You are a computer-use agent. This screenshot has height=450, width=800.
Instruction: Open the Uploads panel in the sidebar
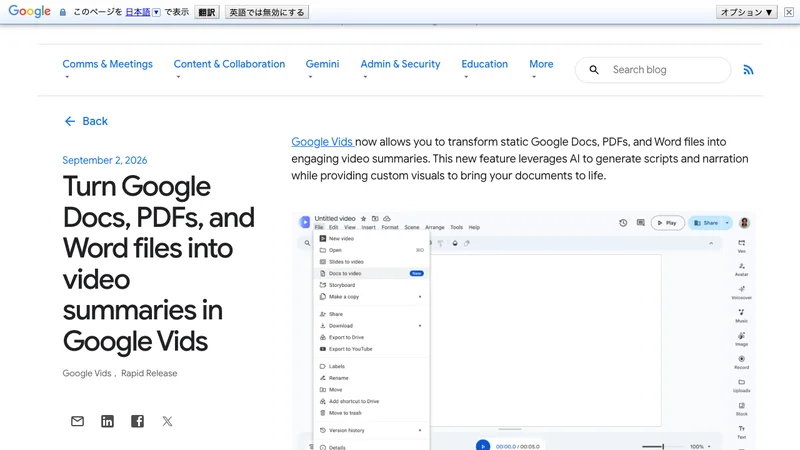pos(741,385)
